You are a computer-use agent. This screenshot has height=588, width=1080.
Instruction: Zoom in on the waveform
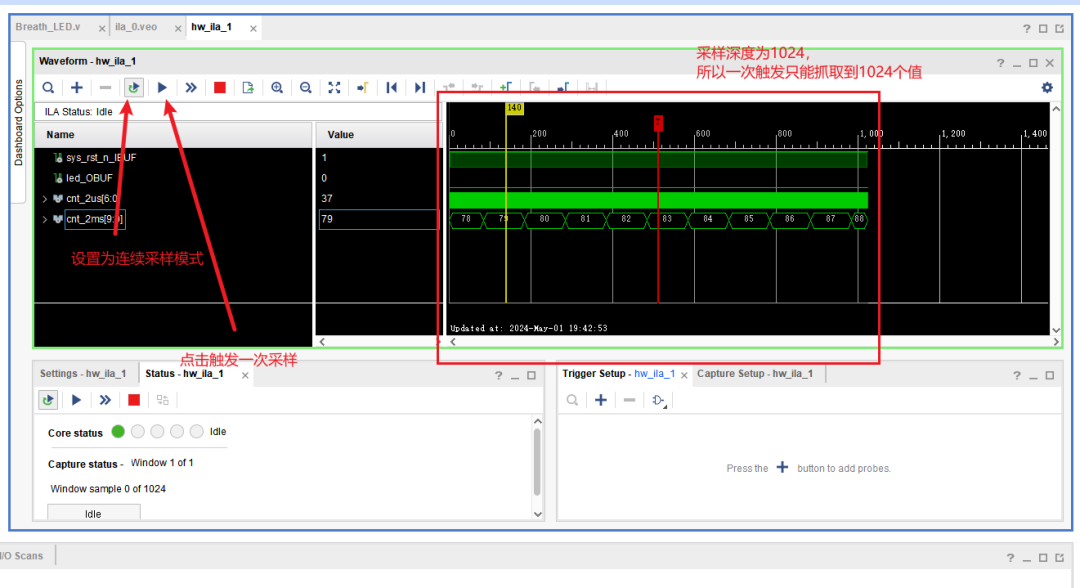[x=277, y=87]
